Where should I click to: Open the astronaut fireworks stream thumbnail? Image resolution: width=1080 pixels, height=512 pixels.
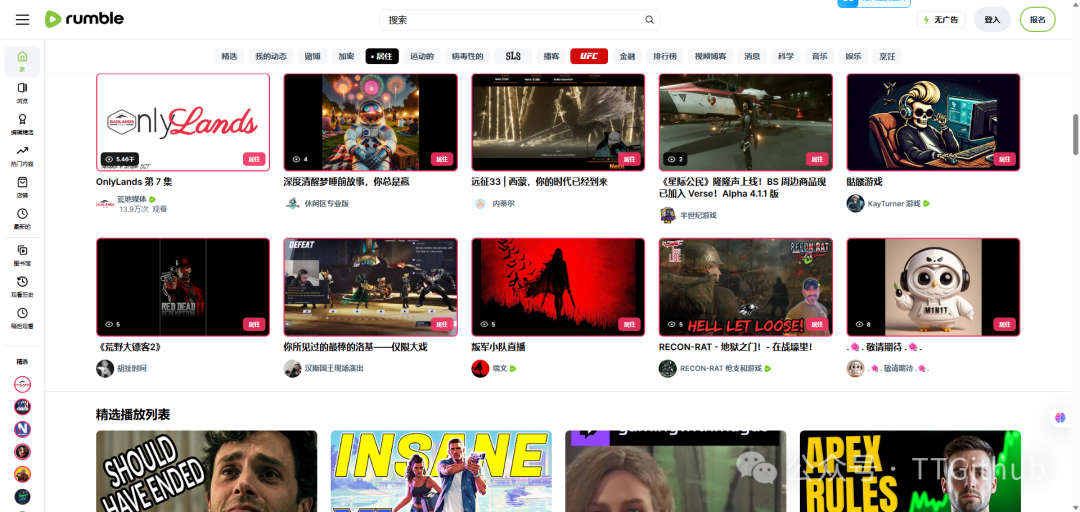(371, 122)
